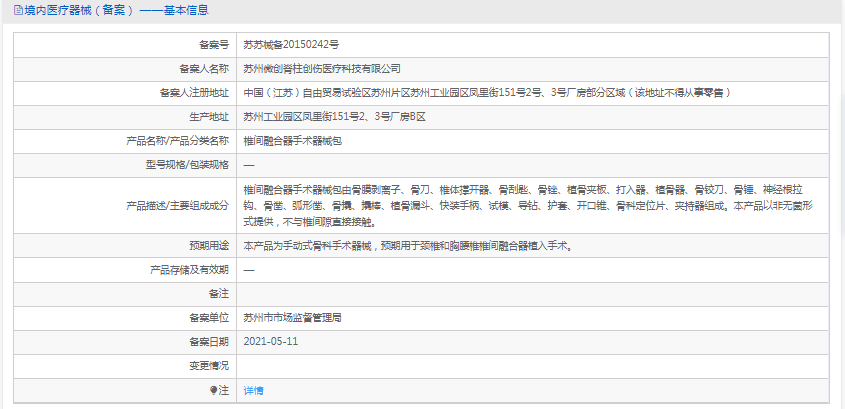Open the 详情 link in the 注 row
Image resolution: width=845 pixels, height=409 pixels.
[253, 391]
